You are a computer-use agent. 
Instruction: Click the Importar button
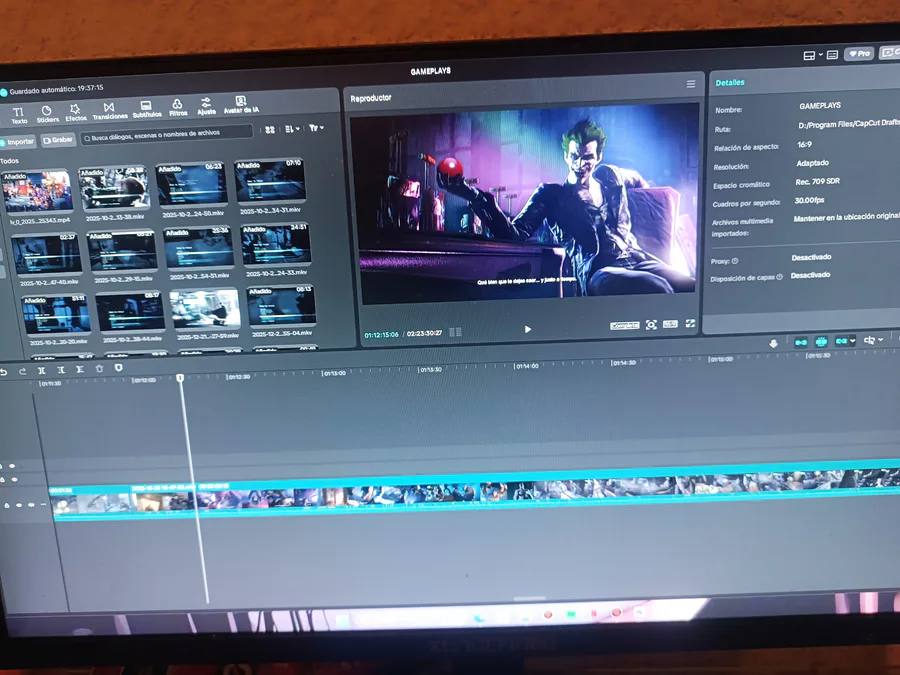tap(18, 141)
